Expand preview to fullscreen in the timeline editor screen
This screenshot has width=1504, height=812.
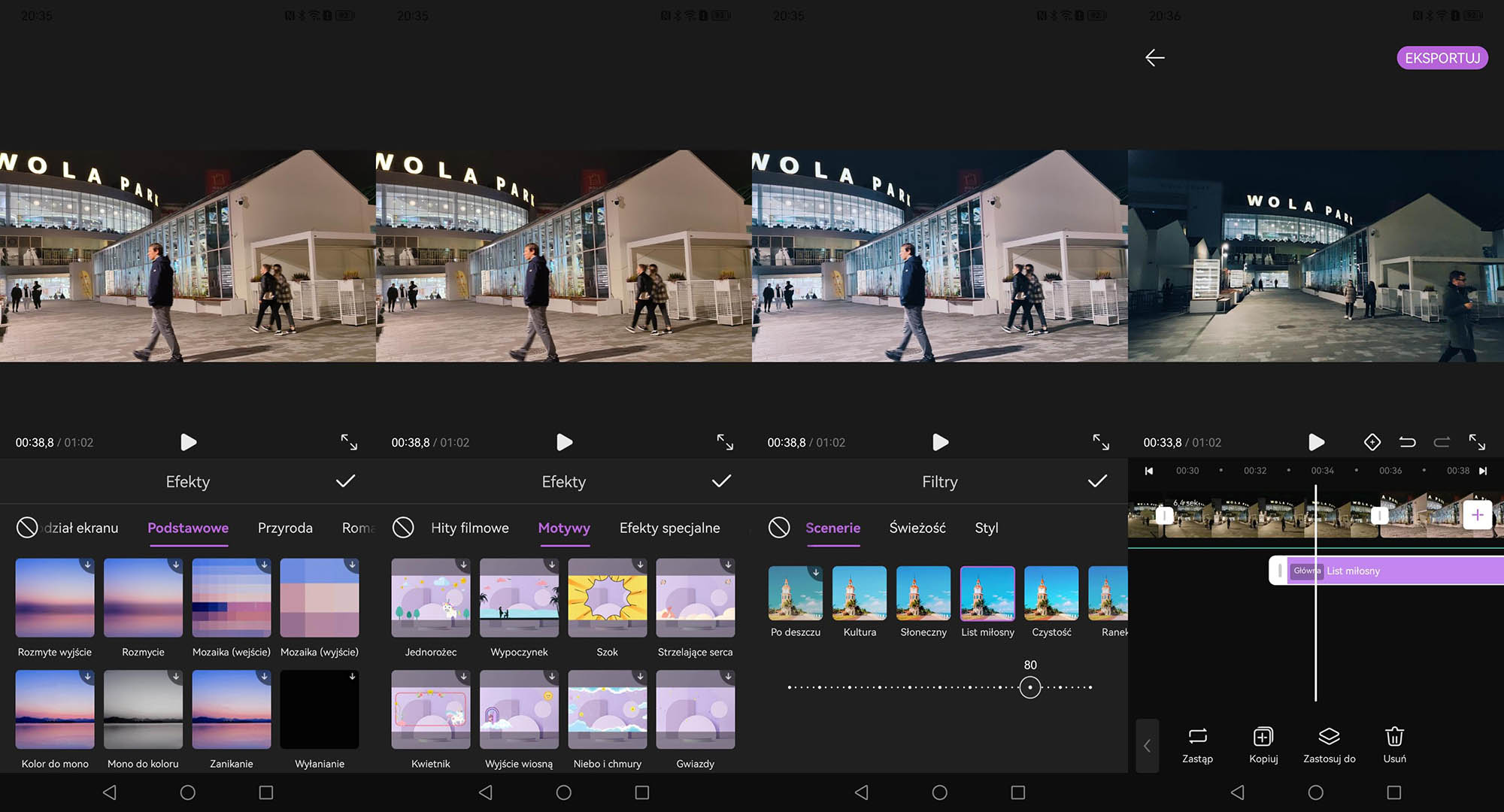click(1477, 442)
